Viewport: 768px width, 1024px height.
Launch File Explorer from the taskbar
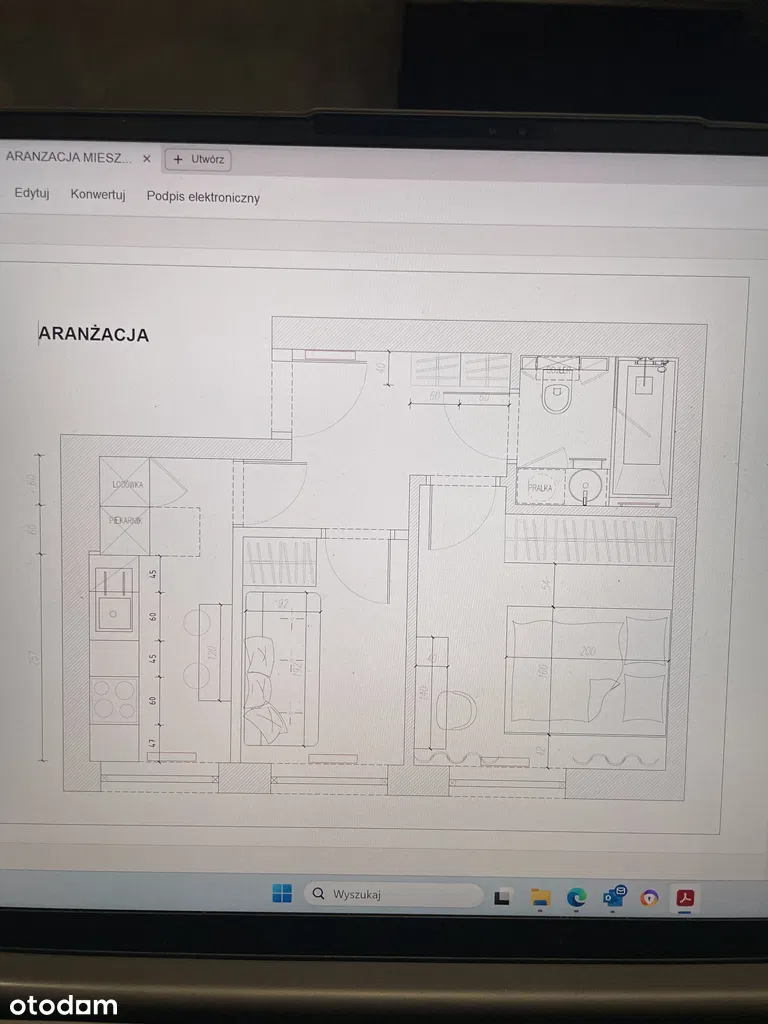point(541,897)
